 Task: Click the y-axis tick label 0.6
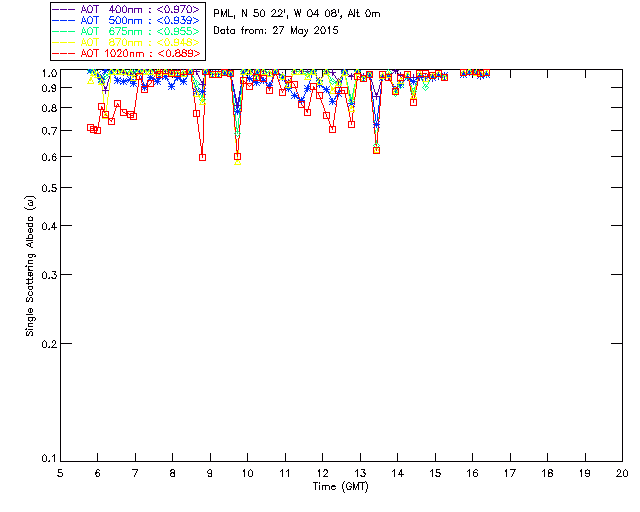pos(49,157)
